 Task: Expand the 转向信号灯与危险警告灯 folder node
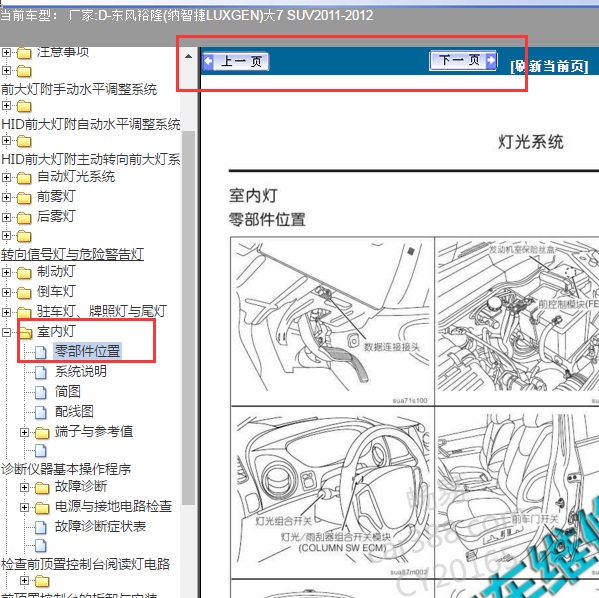point(6,235)
